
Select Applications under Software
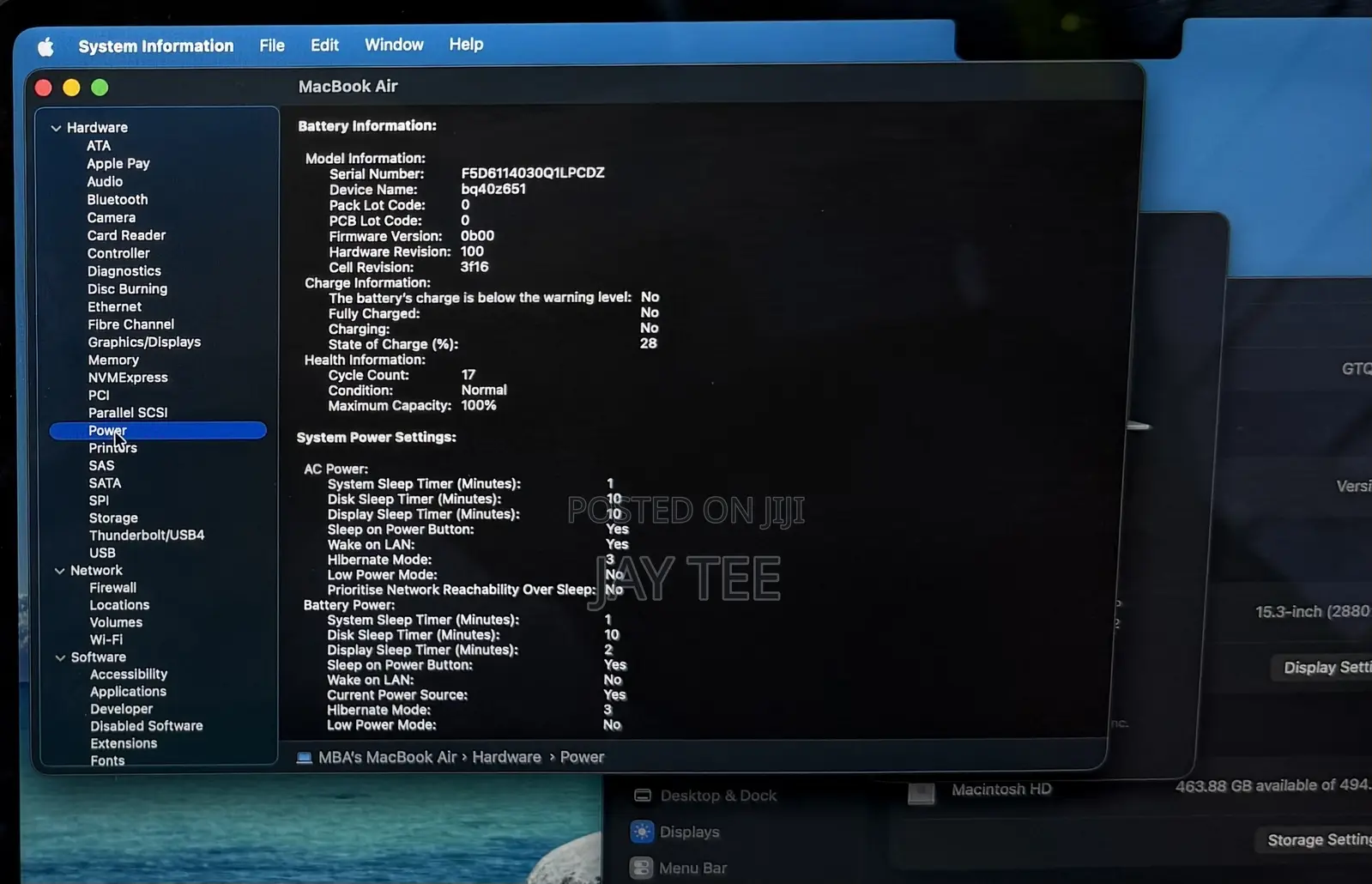tap(128, 692)
